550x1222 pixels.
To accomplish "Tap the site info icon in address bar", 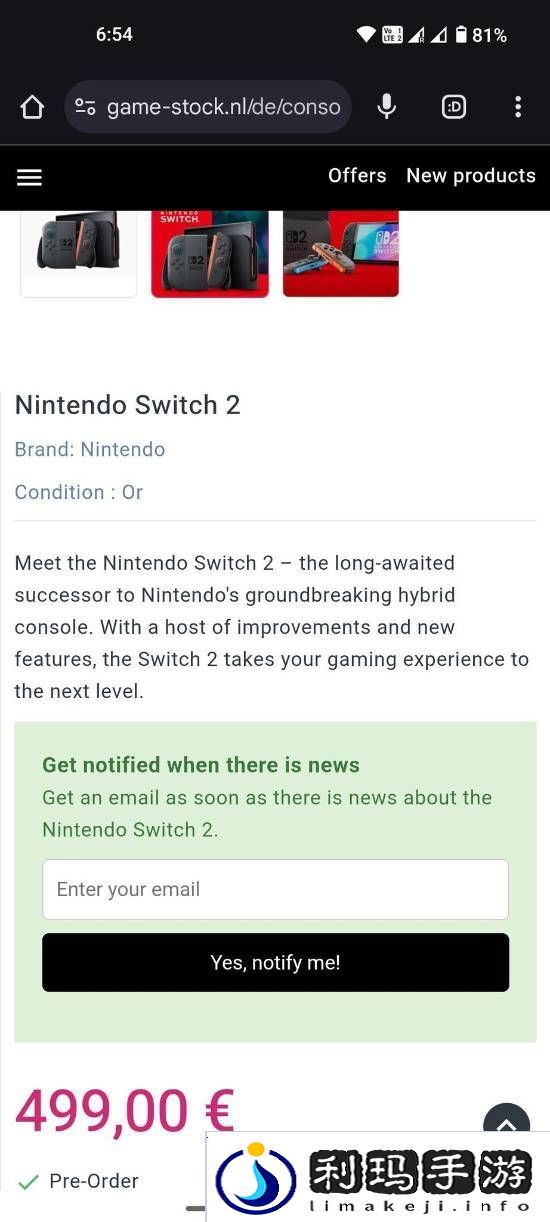I will point(86,107).
